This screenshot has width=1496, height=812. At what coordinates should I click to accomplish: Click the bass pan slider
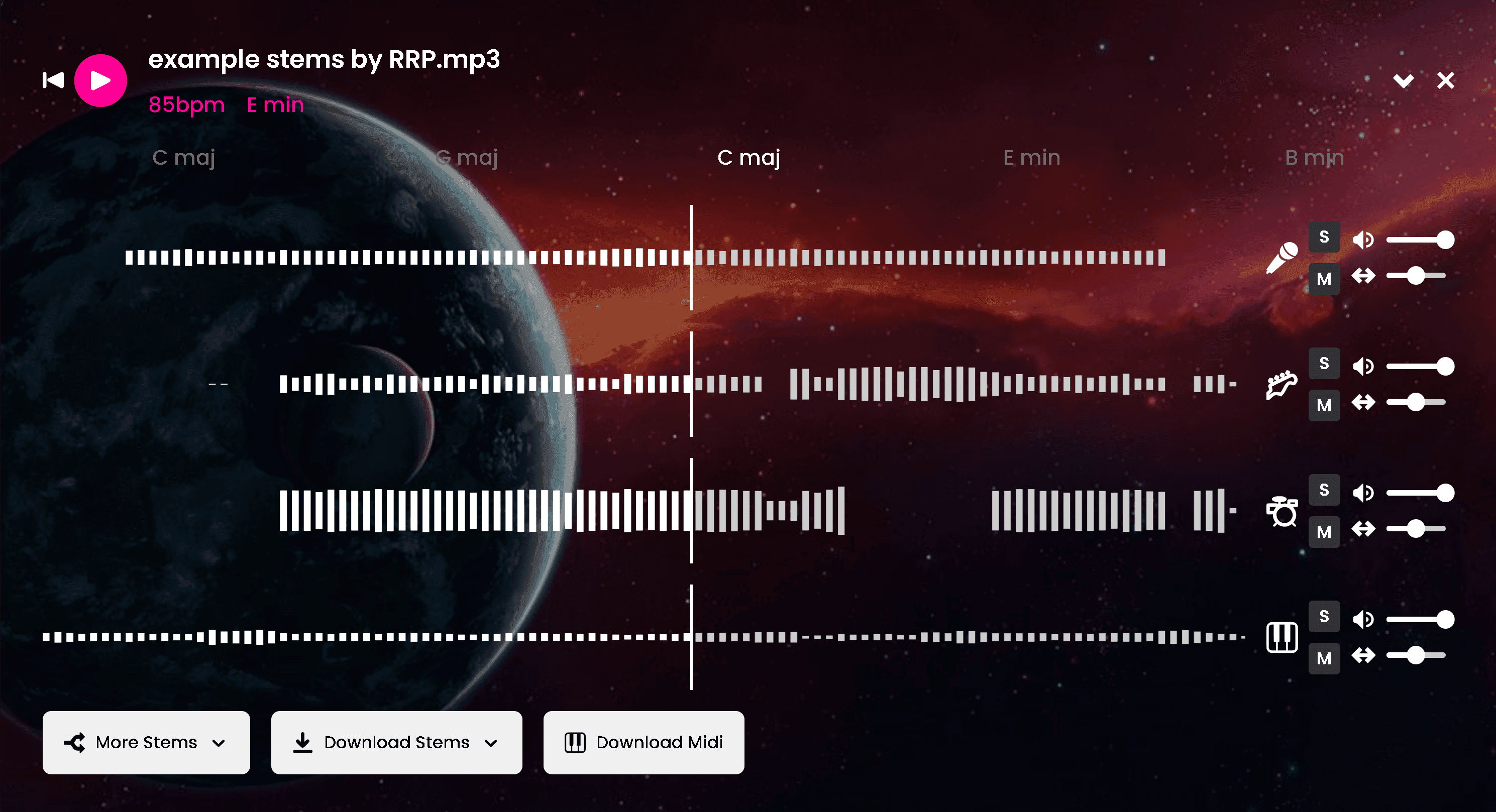pos(1416,402)
